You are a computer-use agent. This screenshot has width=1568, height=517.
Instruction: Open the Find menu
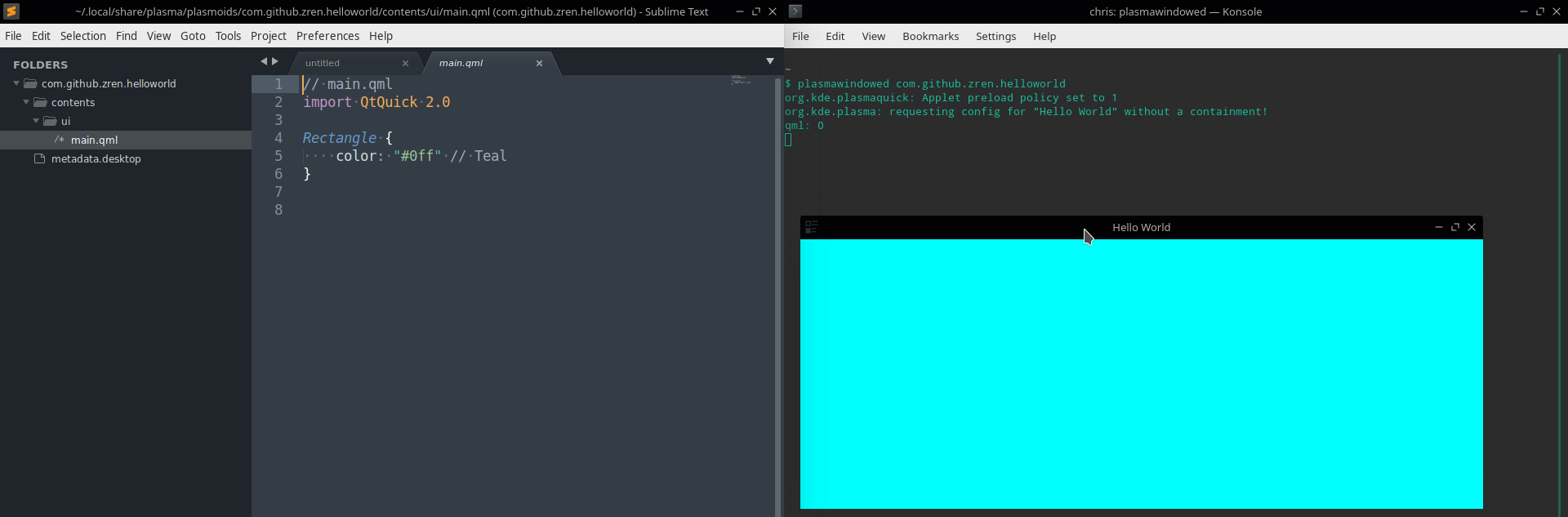point(127,36)
